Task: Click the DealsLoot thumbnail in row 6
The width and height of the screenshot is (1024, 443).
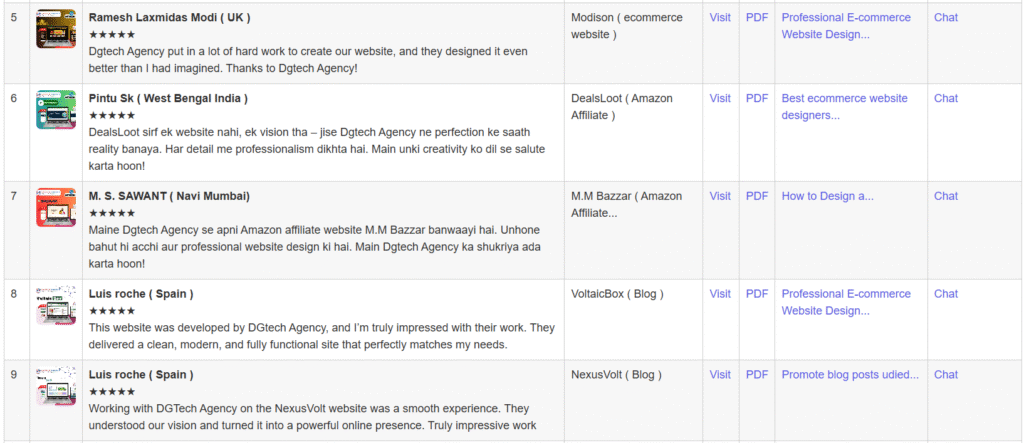Action: (x=56, y=110)
